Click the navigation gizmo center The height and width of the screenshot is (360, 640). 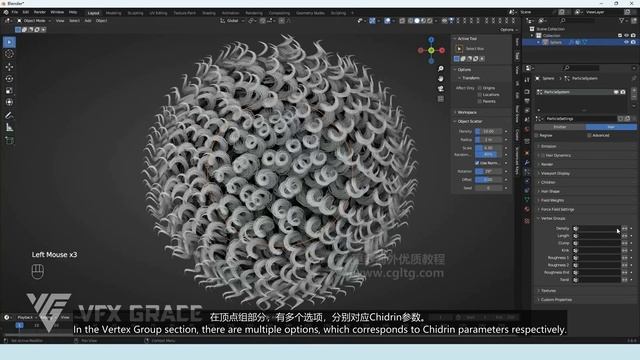click(x=431, y=50)
